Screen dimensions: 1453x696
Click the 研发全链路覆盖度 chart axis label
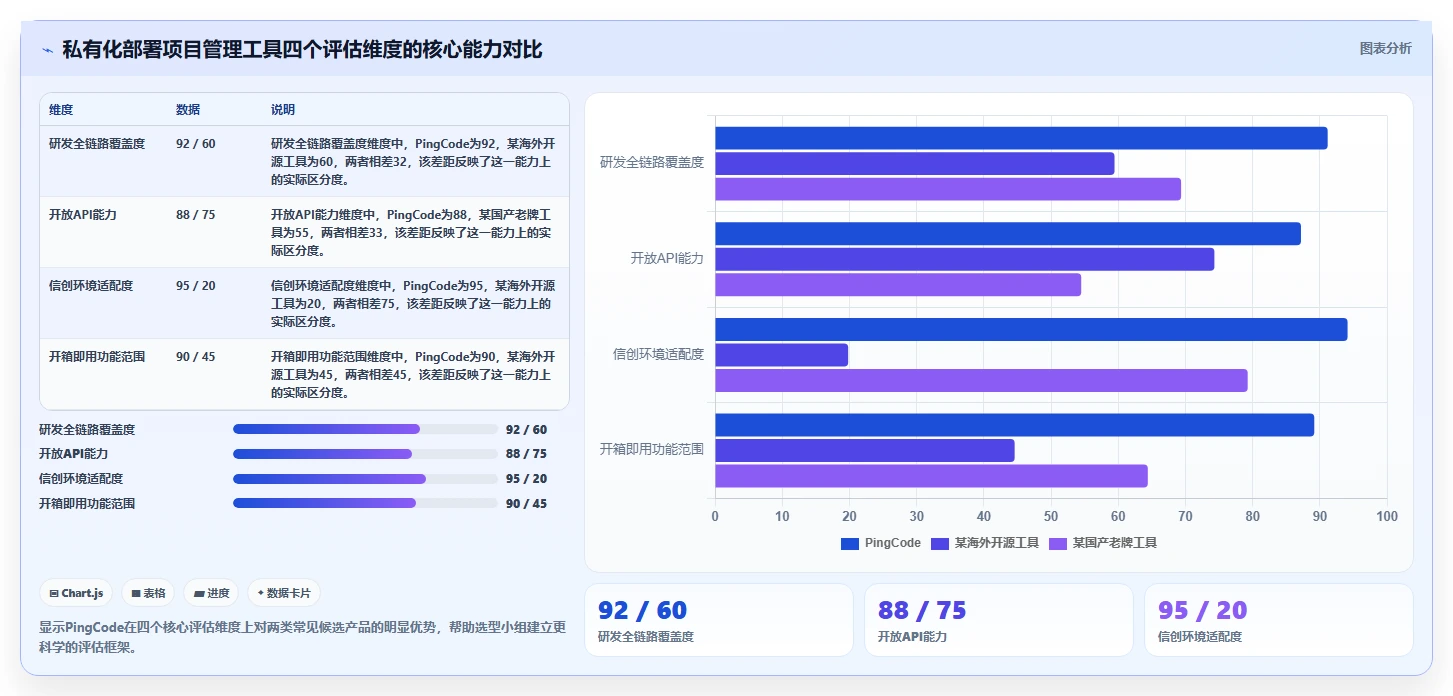pyautogui.click(x=652, y=162)
